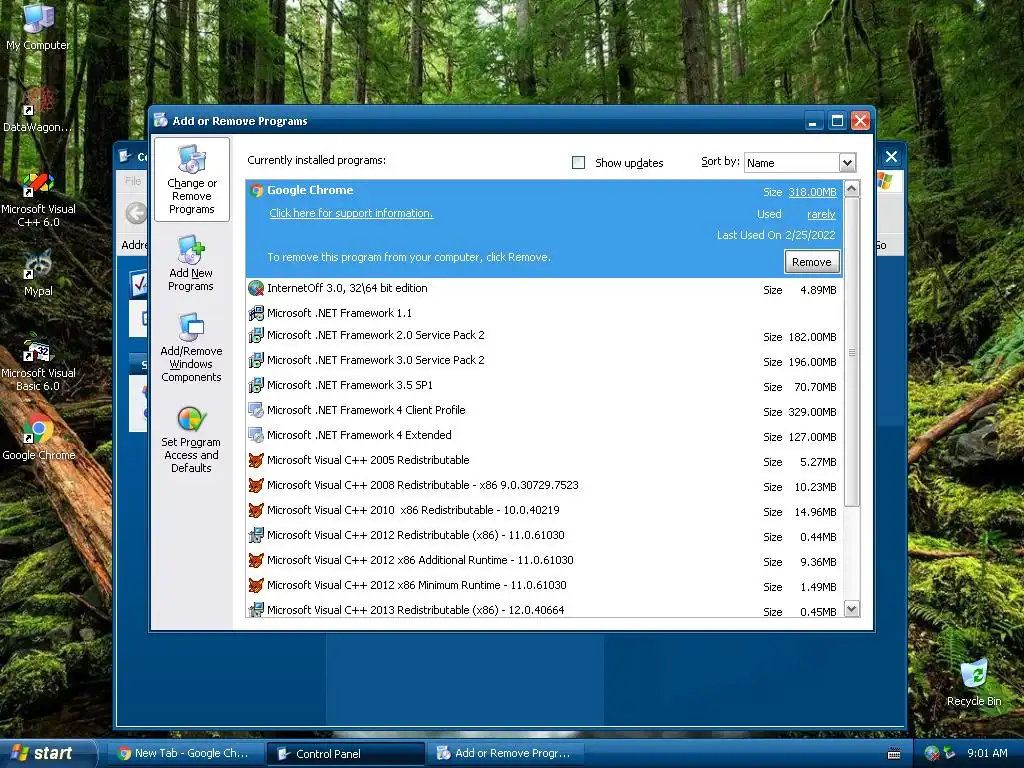Select Change or Remove Programs sidebar icon
The height and width of the screenshot is (768, 1024).
click(191, 180)
